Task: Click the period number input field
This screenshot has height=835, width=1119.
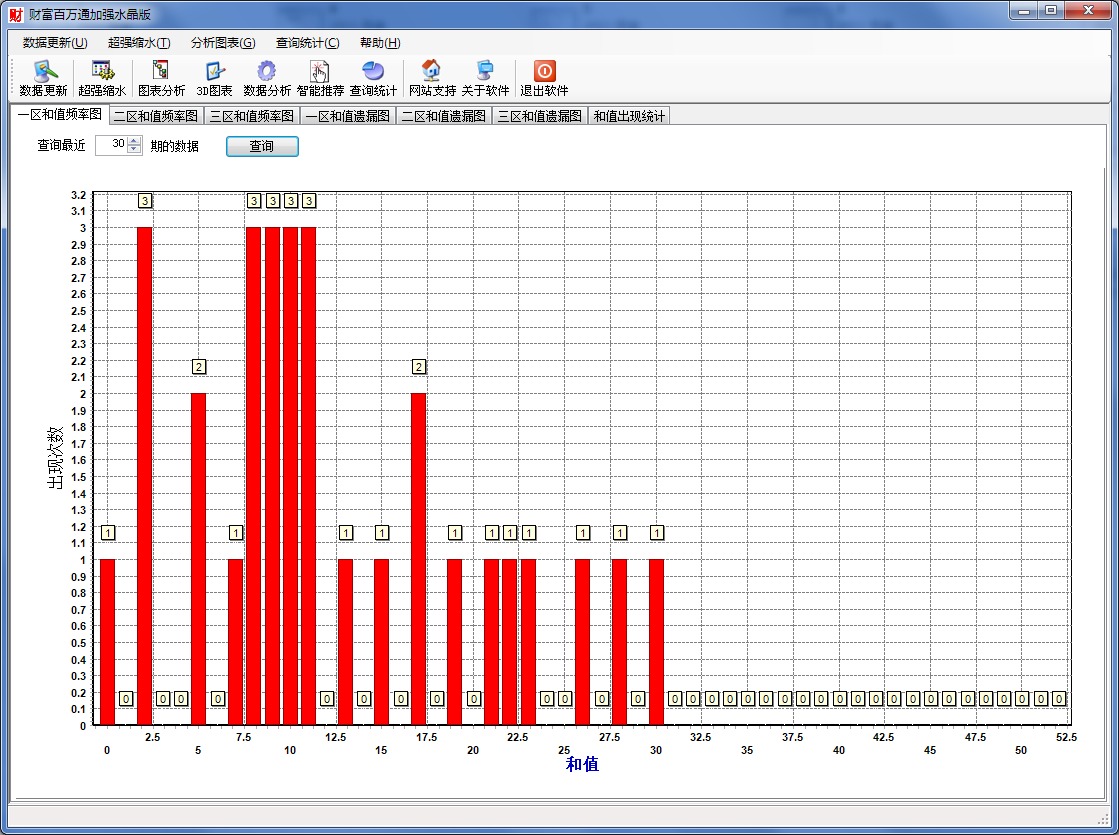Action: 111,146
